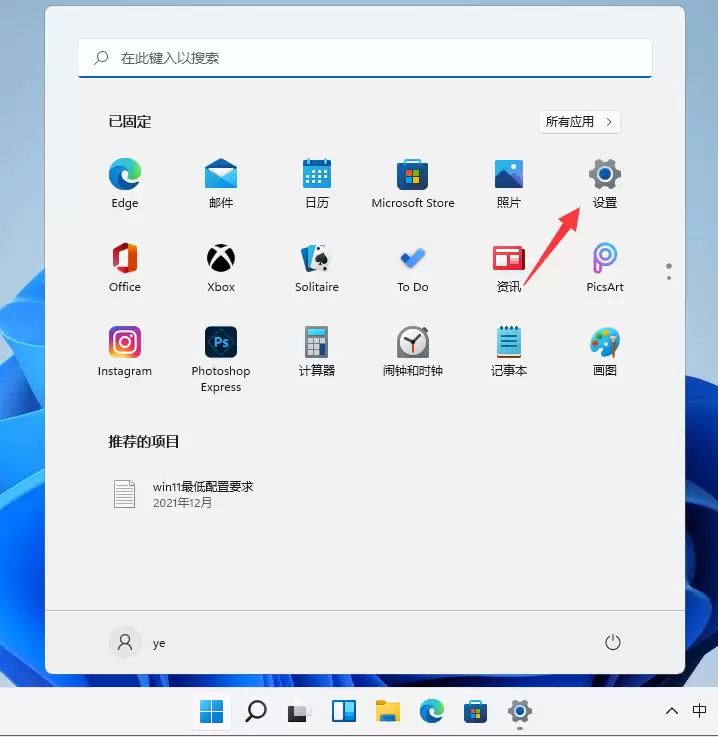Screen dimensions: 718x737
Task: Launch the Instagram app
Action: tap(125, 351)
